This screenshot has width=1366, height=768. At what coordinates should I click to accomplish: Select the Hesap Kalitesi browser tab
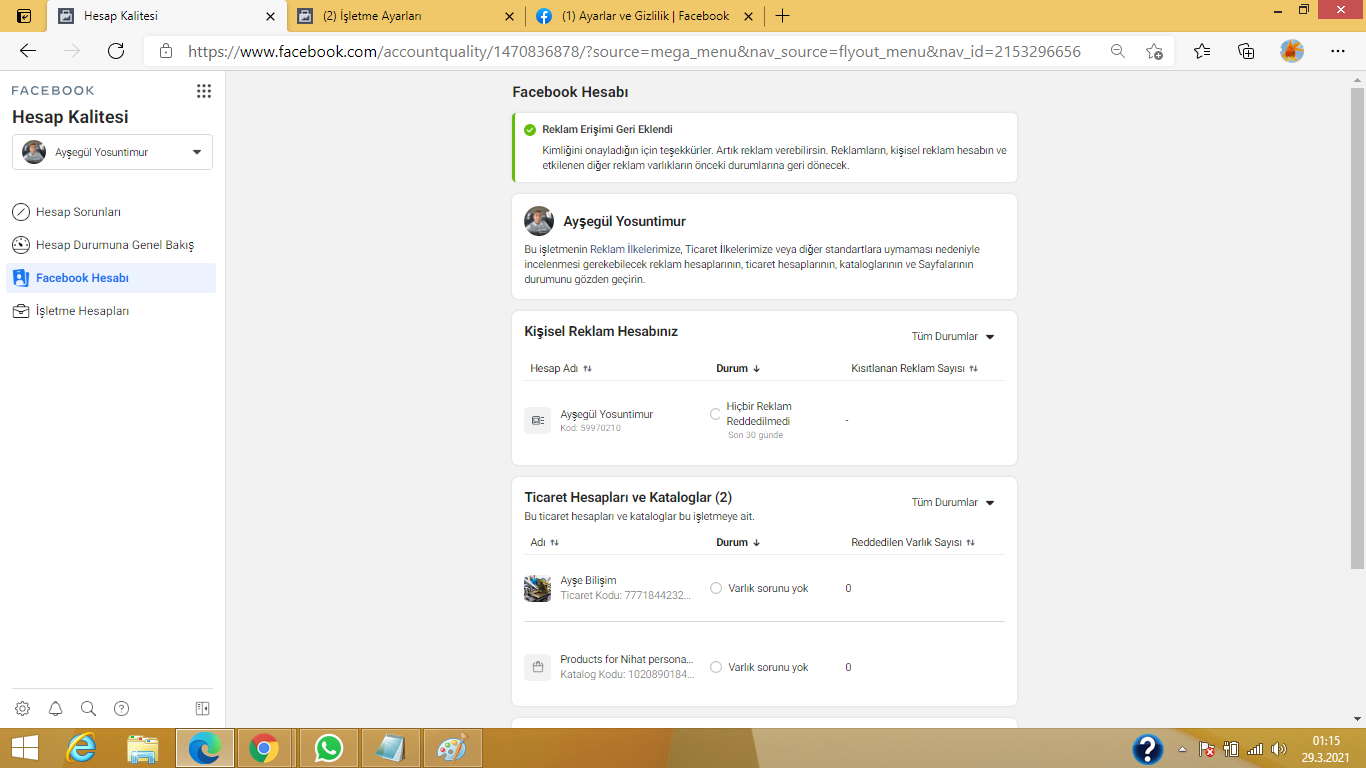pos(166,16)
